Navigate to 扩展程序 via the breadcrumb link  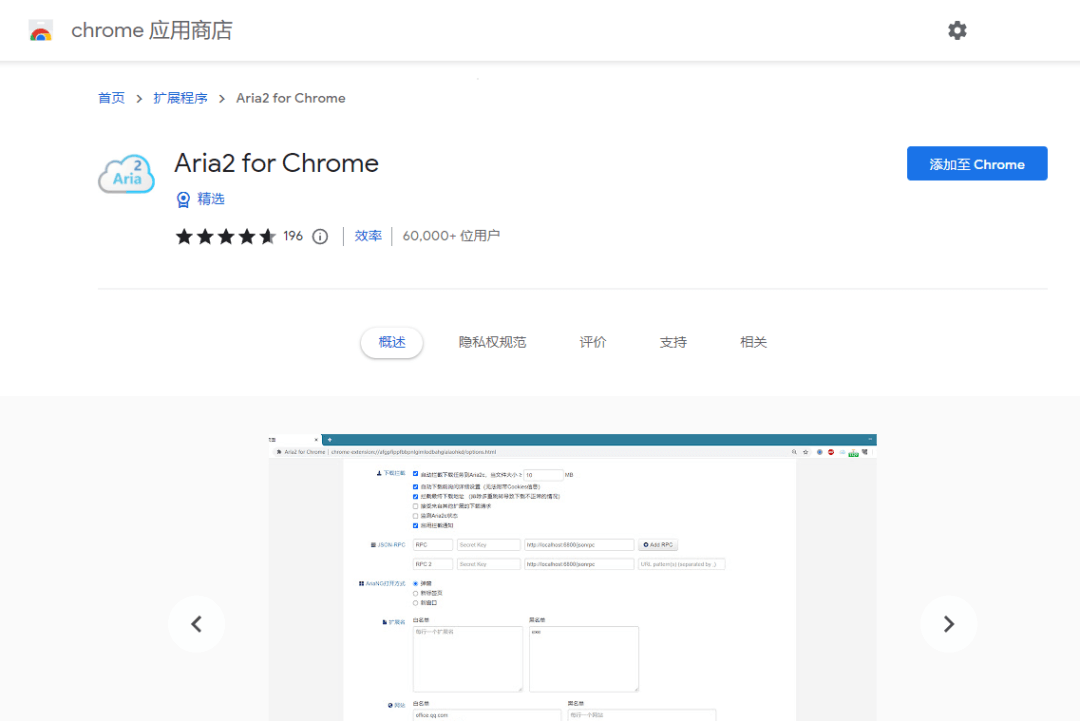click(181, 98)
